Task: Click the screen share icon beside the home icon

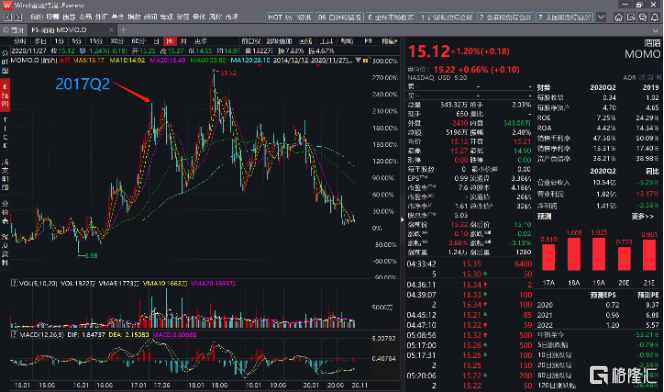Action: pyautogui.click(x=631, y=17)
